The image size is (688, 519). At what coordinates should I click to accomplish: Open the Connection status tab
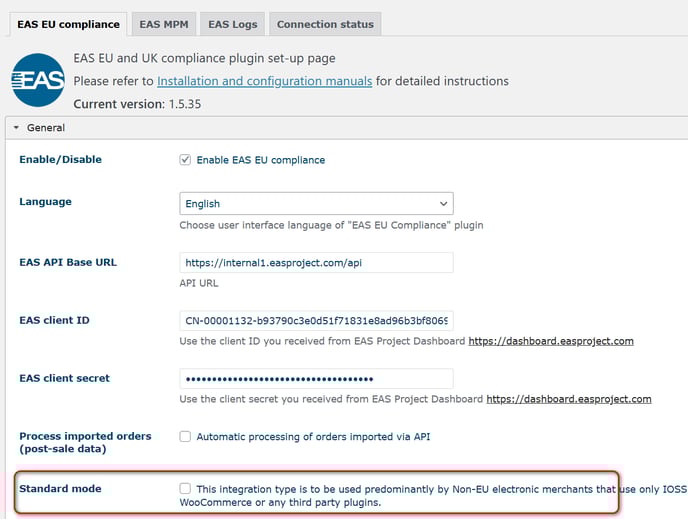click(325, 24)
